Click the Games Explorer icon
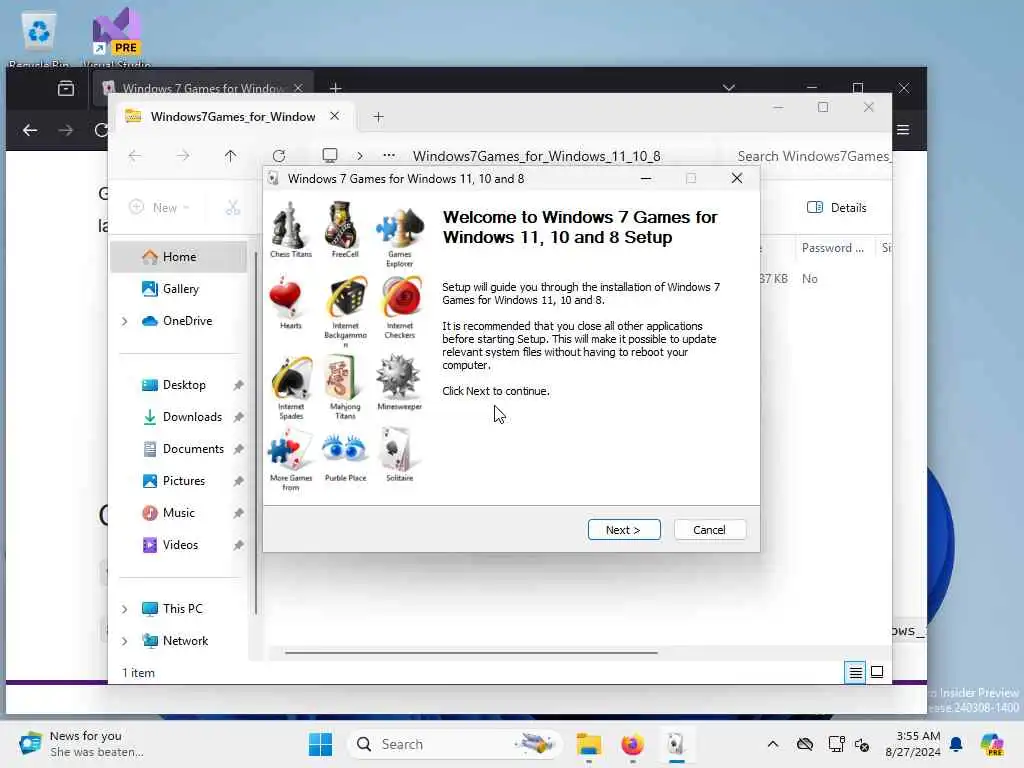Image resolution: width=1024 pixels, height=768 pixels. (x=400, y=227)
